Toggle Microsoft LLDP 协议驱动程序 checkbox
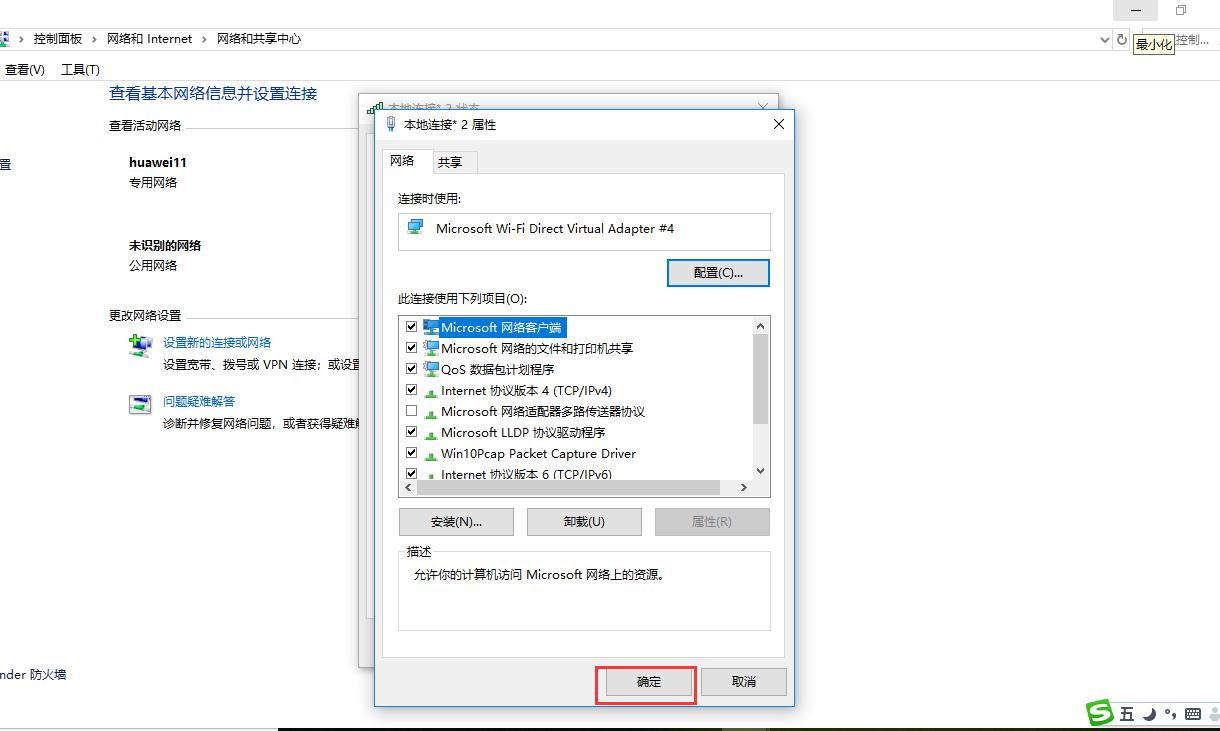The image size is (1220, 731). pos(411,432)
